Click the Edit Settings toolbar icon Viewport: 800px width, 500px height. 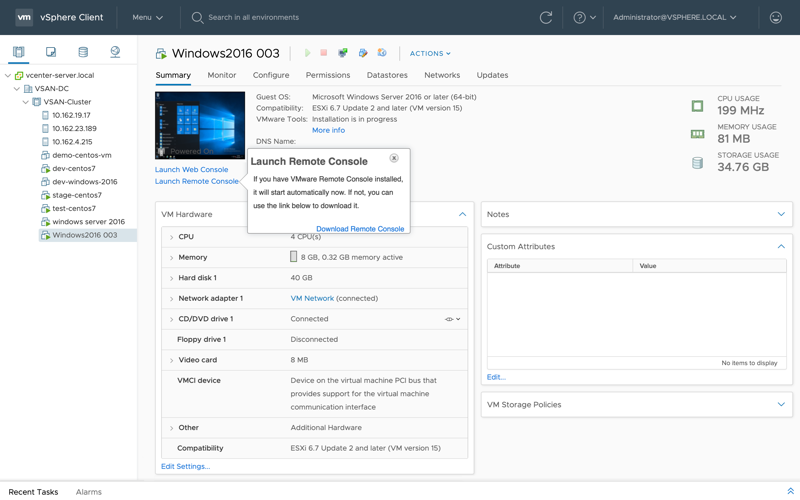pos(363,53)
